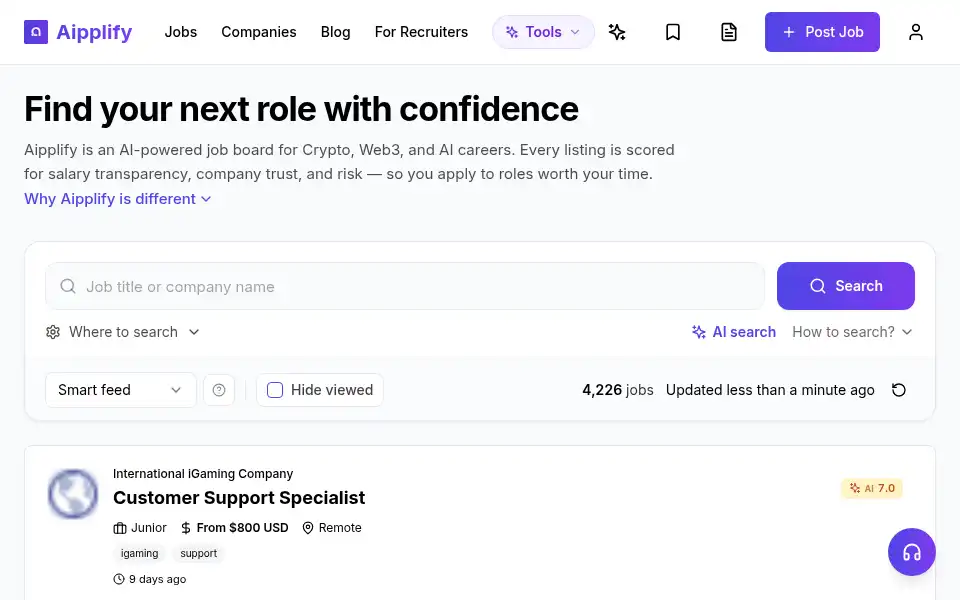This screenshot has height=600, width=960.
Task: Open the headset support chat button
Action: click(912, 552)
